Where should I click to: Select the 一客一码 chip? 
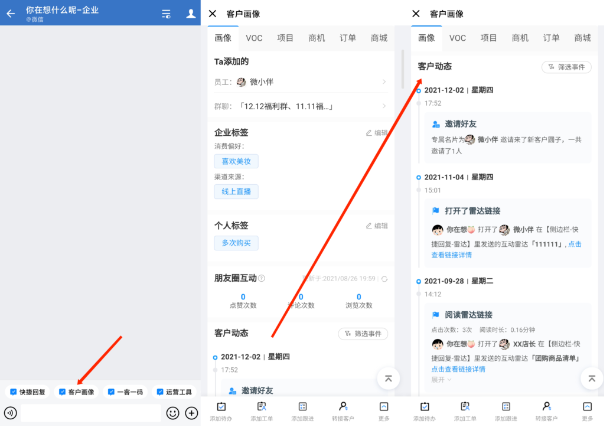pyautogui.click(x=126, y=392)
